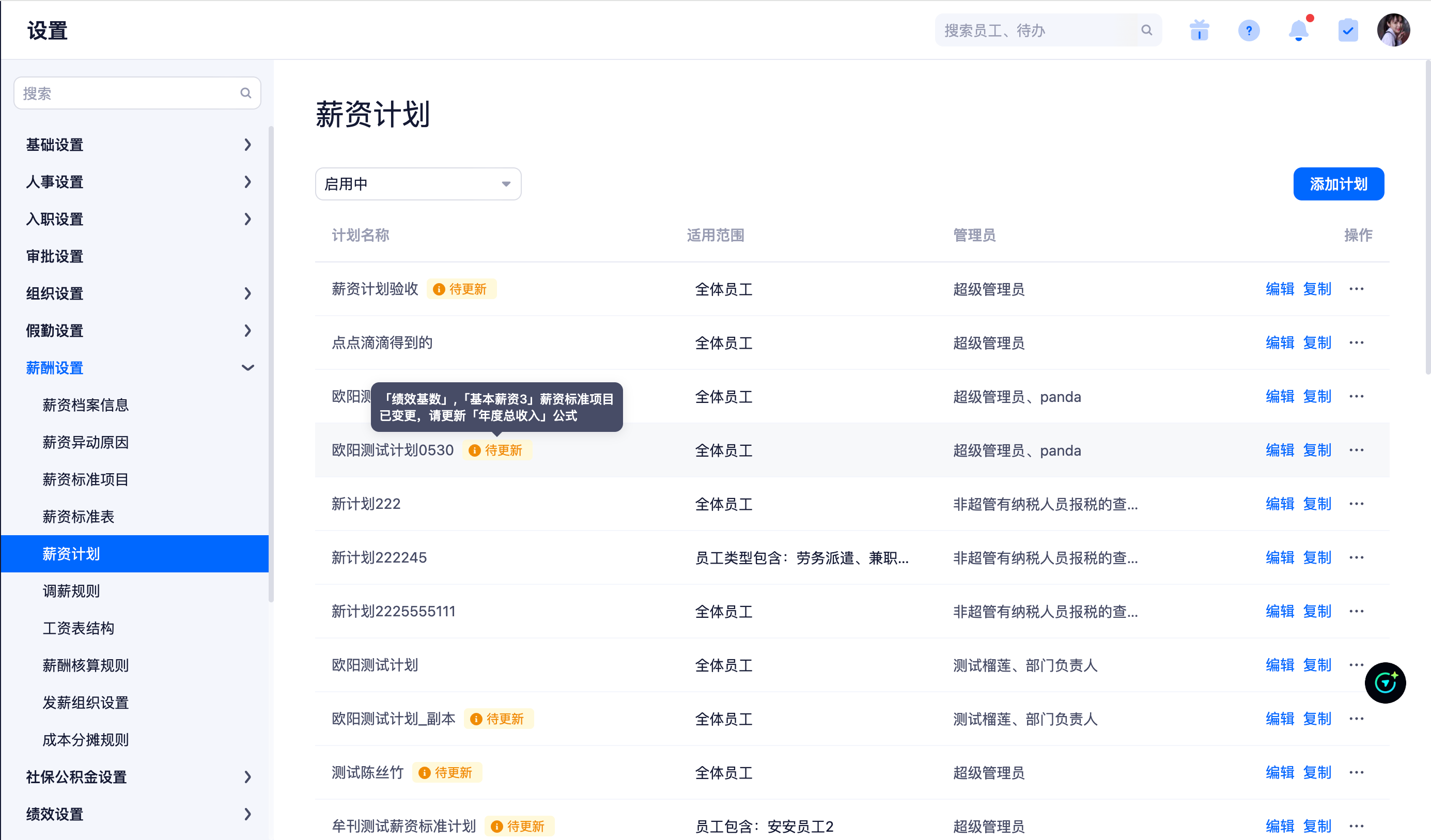Click the 待更新 badge on 薪资计划验收

461,289
